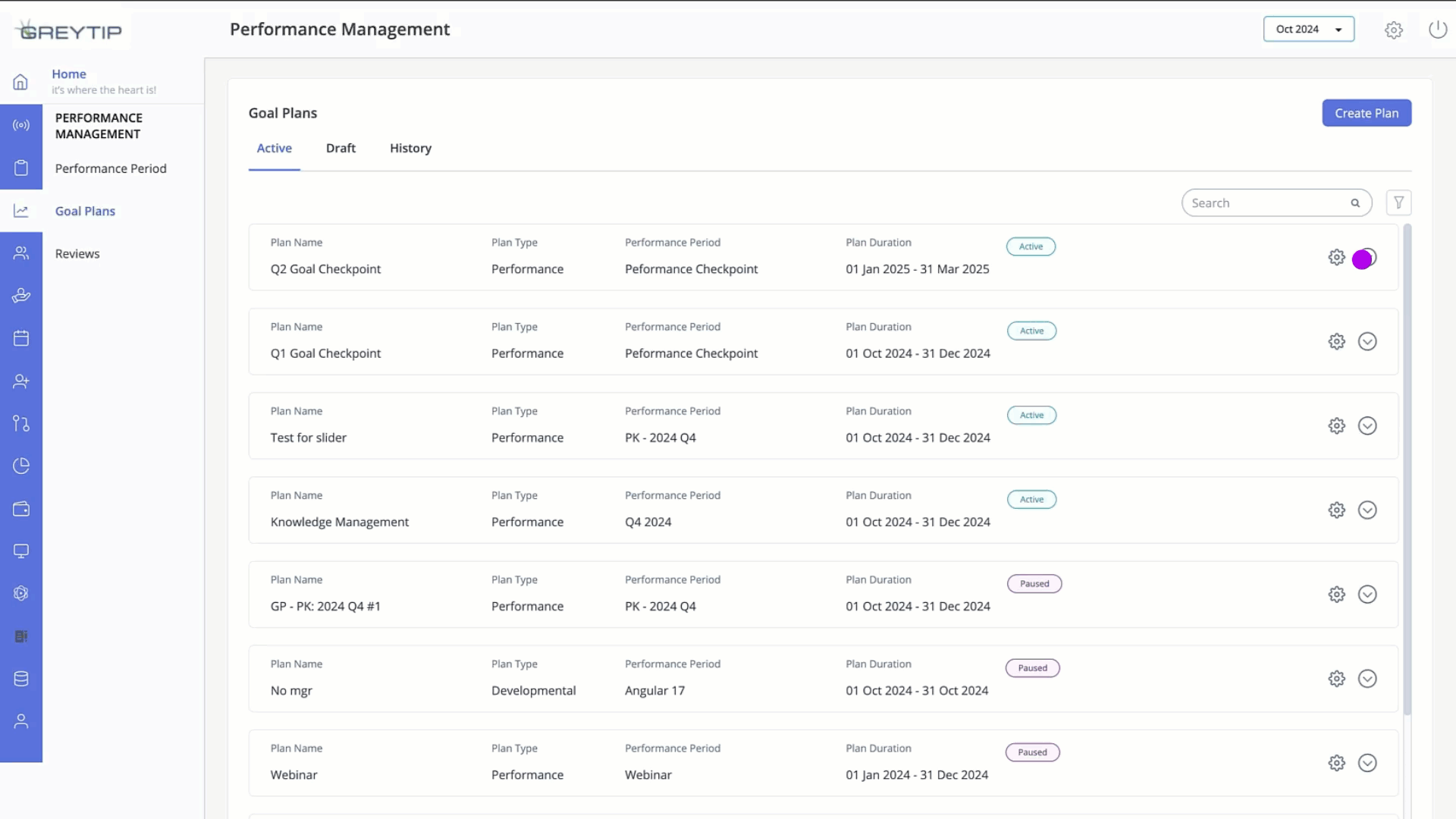Expand the Knowledge Management plan row

tap(1367, 510)
